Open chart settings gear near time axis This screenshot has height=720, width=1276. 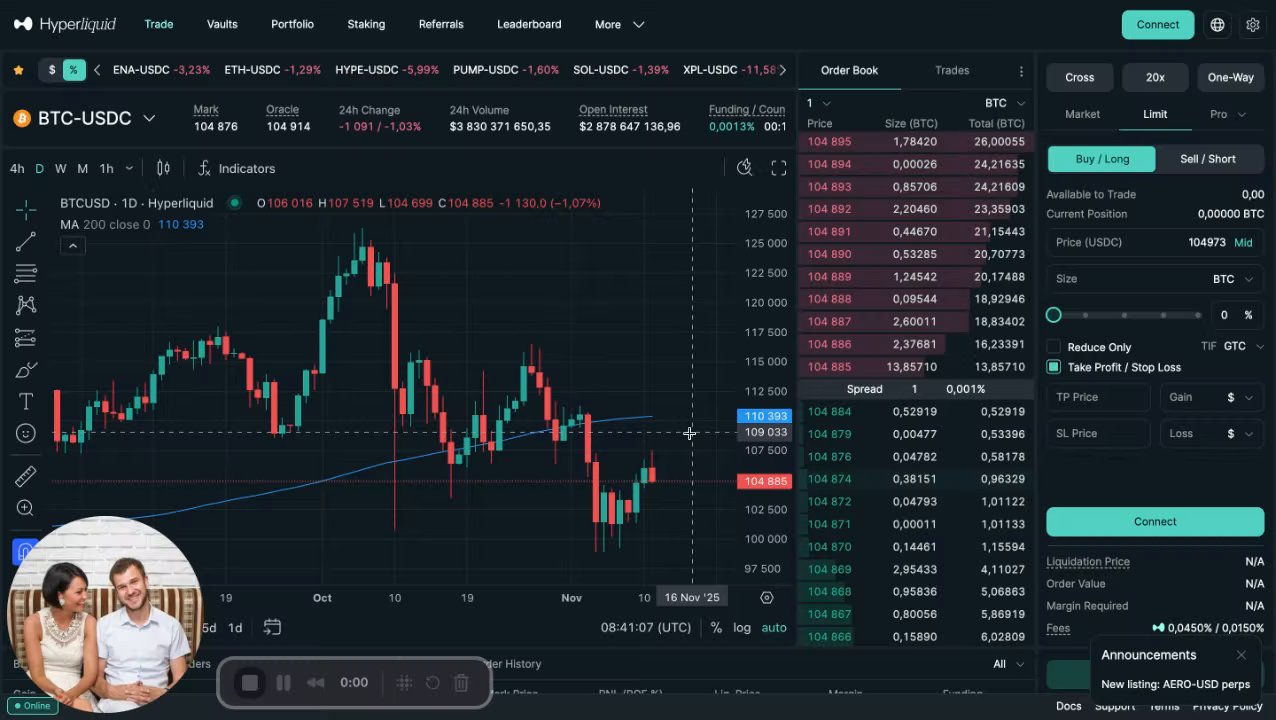(x=767, y=597)
